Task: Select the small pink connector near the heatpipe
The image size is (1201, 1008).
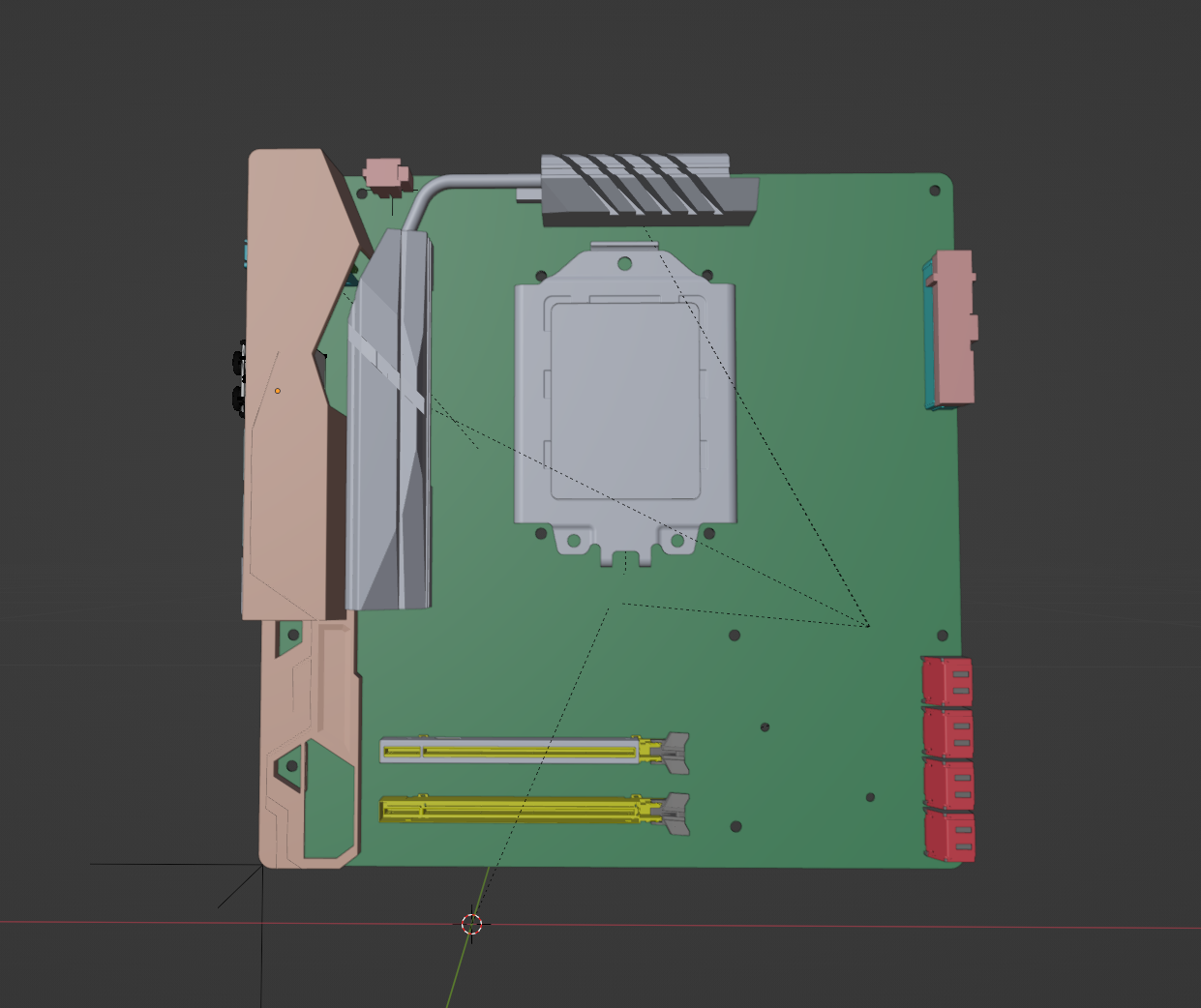Action: (x=385, y=175)
